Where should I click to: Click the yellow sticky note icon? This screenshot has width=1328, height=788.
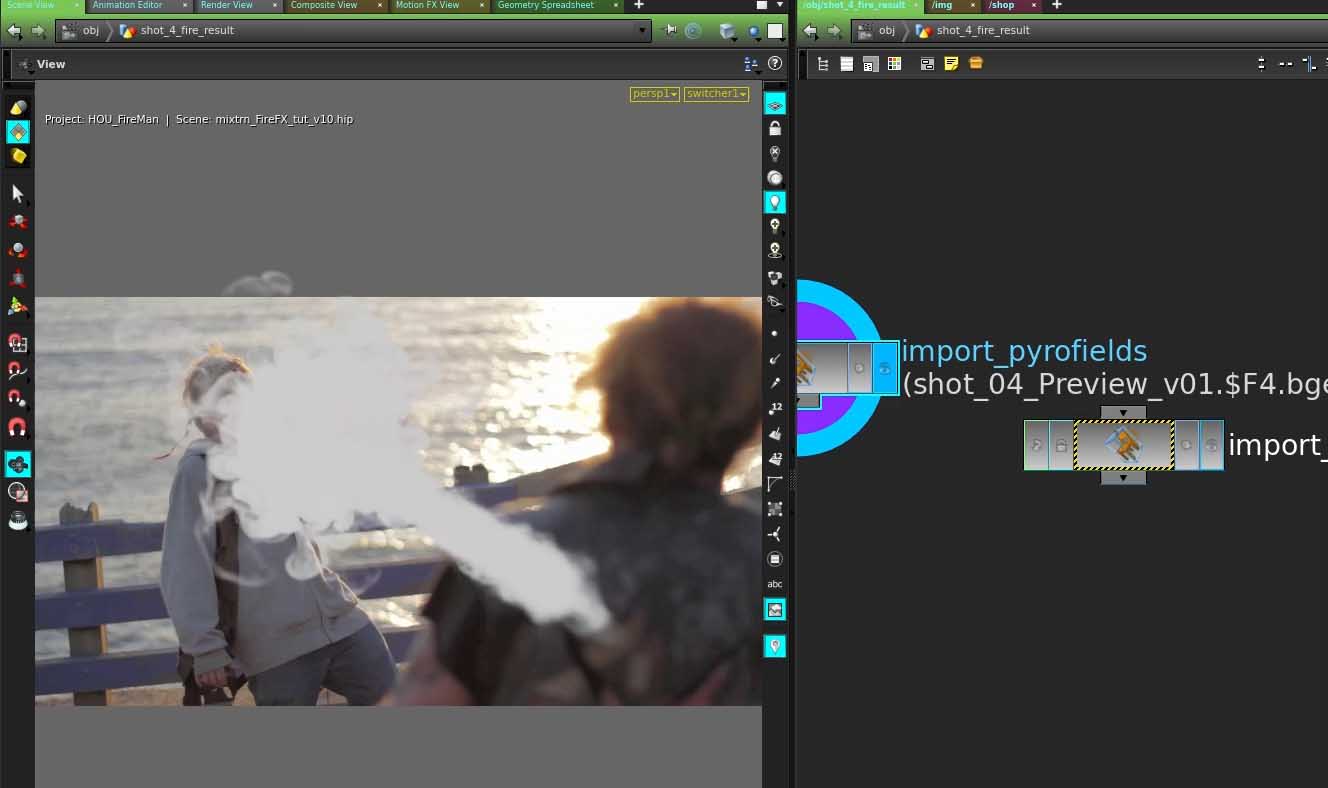[x=951, y=64]
